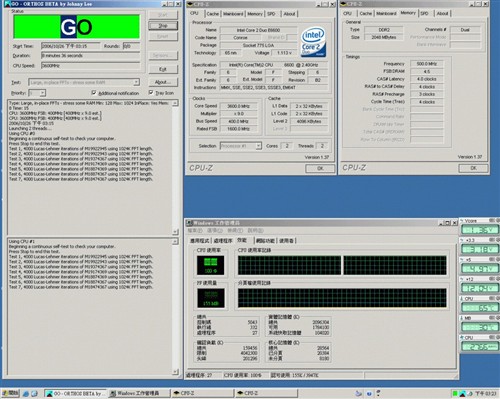The image size is (500, 399).
Task: Open the Processor selection dropdown in CPU-Z
Action: point(258,146)
